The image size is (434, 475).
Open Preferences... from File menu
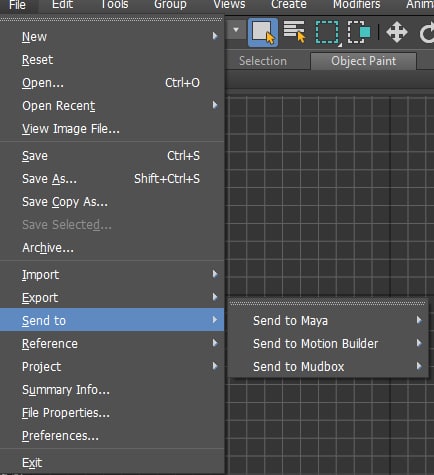[112, 435]
